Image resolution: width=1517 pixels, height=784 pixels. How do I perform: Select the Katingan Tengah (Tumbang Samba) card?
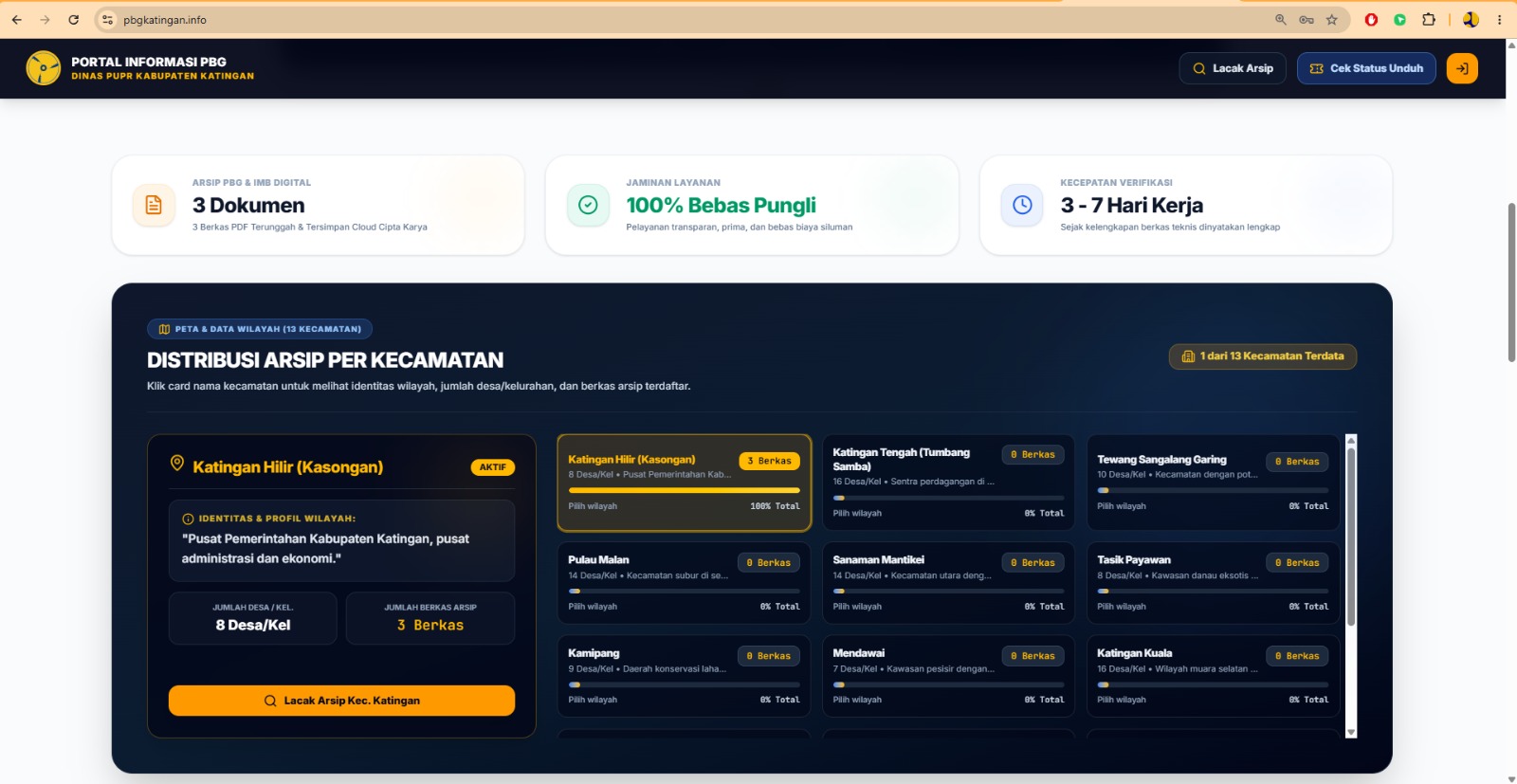point(948,483)
